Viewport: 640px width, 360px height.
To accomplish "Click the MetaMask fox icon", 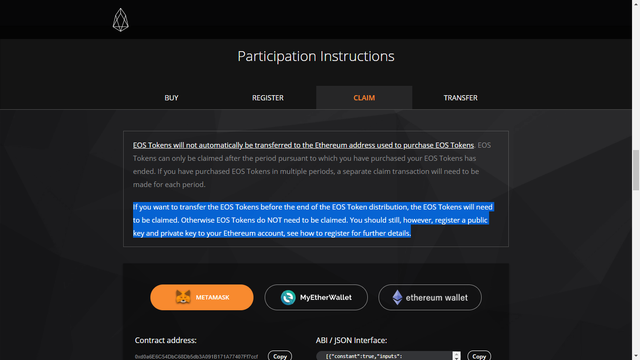I will coord(183,297).
